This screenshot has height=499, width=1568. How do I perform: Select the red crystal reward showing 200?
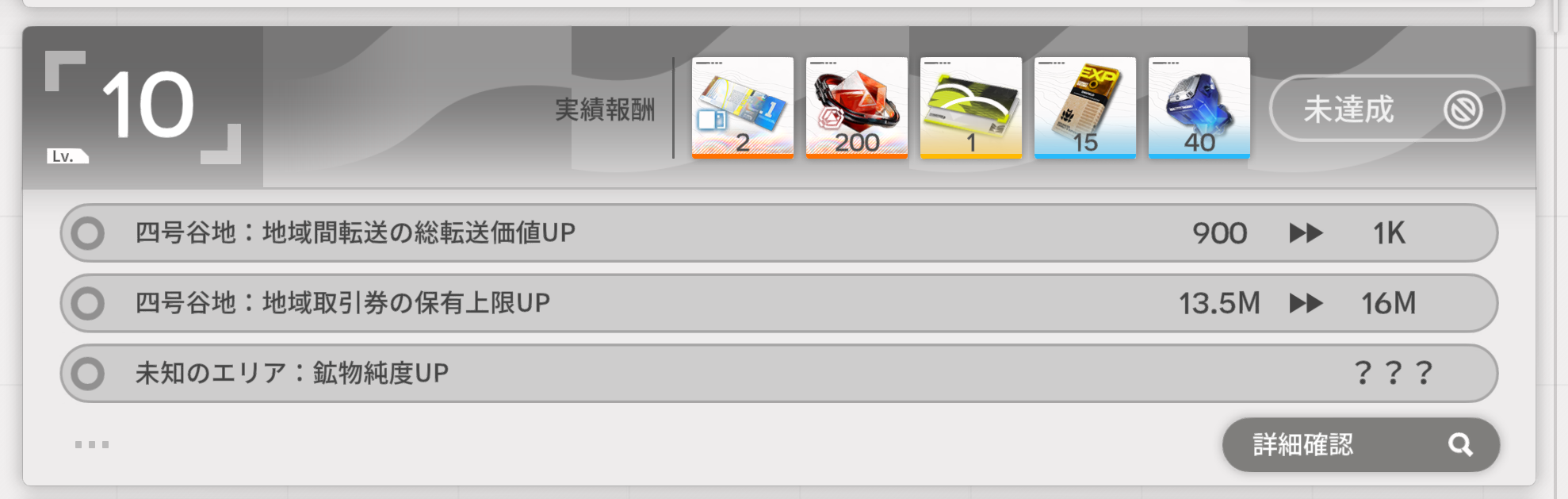tap(856, 107)
